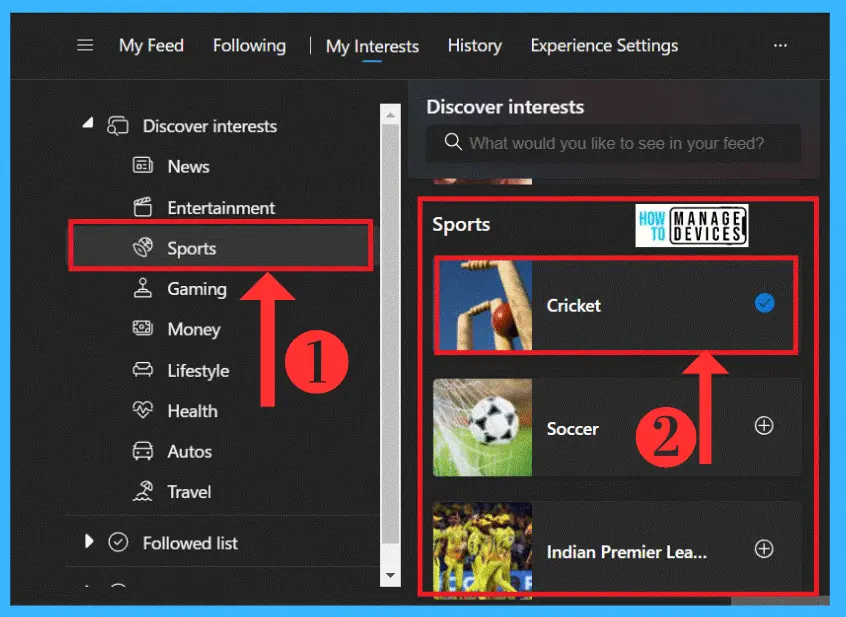Switch to My Feed tab
This screenshot has height=617, width=846.
pos(151,45)
